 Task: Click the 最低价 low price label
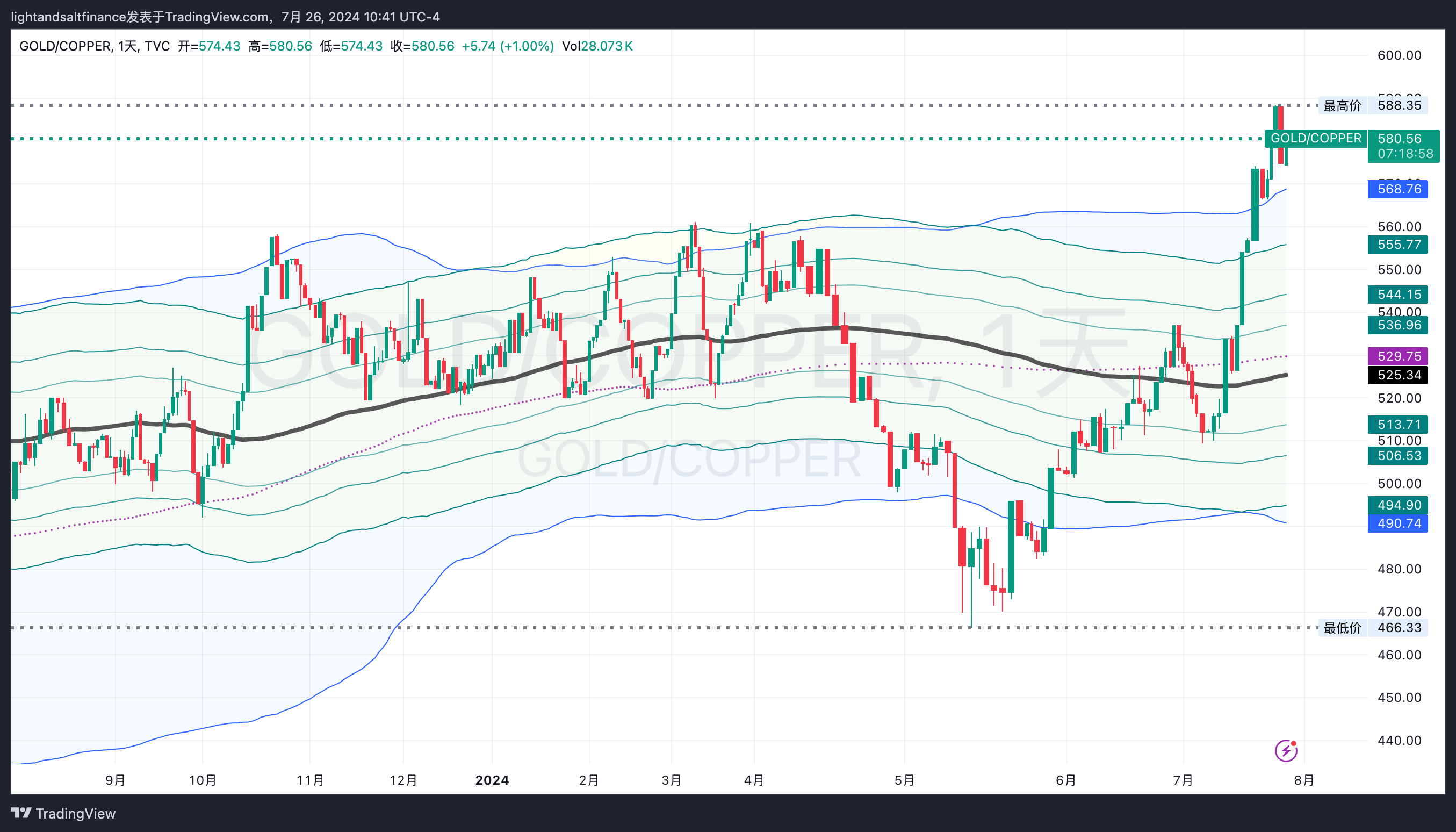(x=1342, y=628)
